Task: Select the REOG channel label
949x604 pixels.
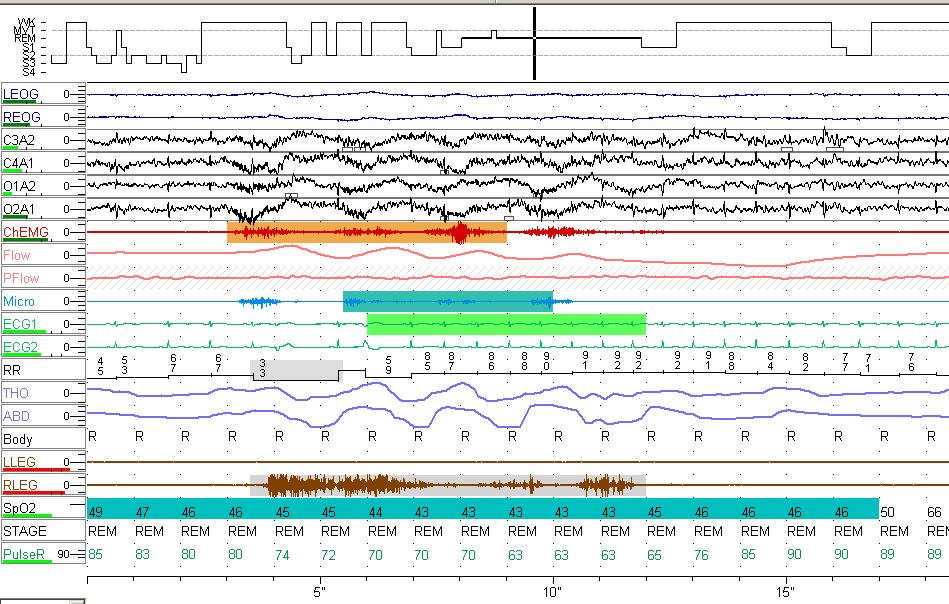Action: [x=21, y=117]
